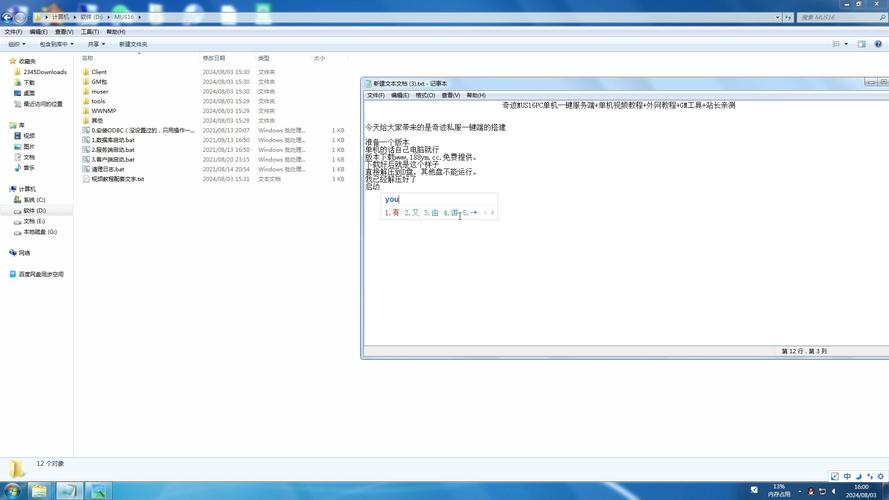This screenshot has width=889, height=500.
Task: Open the 文档 library in sidebar
Action: (x=29, y=157)
